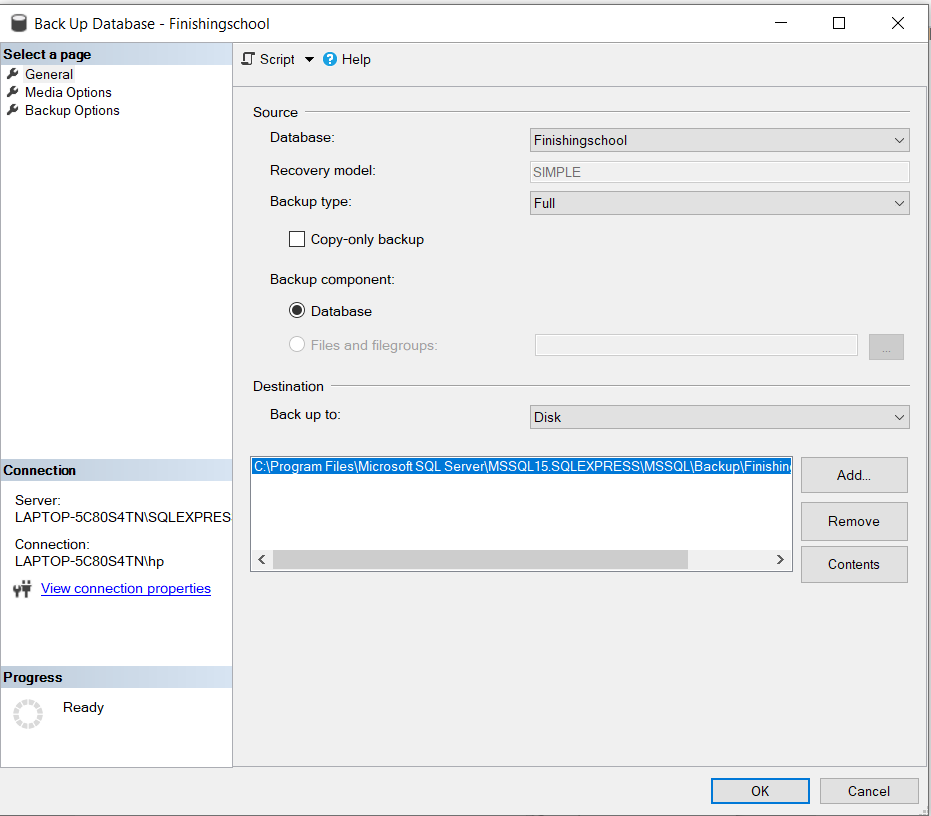Click the Add... button
Screen dimensions: 931x816
pos(854,475)
